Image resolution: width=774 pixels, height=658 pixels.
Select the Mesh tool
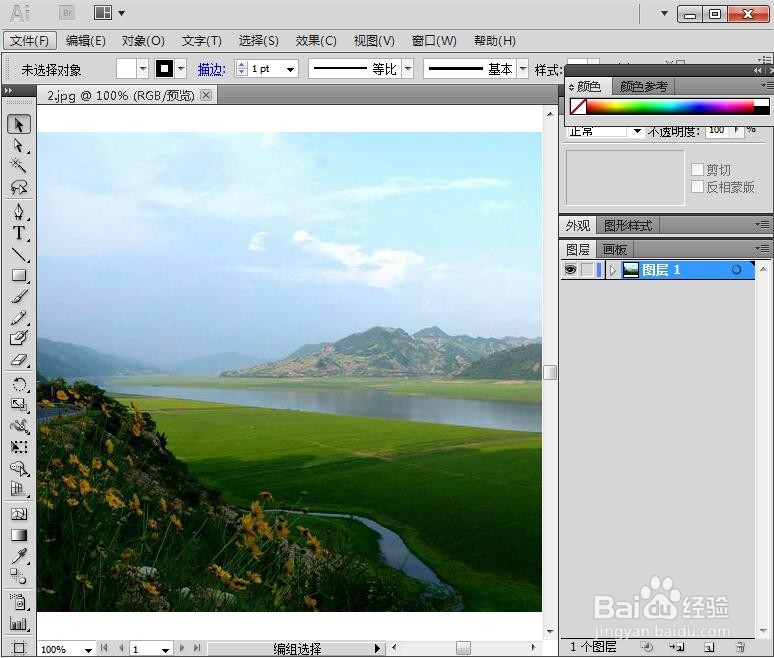pyautogui.click(x=19, y=514)
